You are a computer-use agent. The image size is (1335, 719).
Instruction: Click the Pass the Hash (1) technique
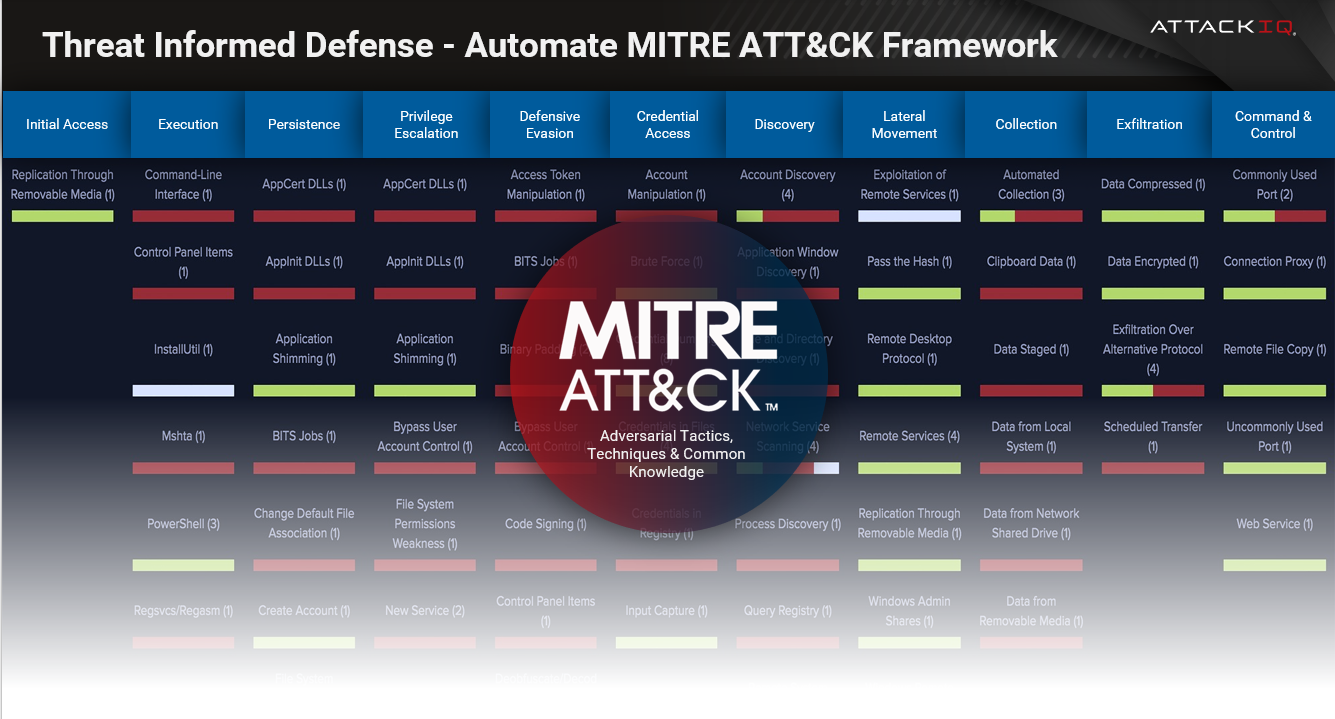point(910,261)
